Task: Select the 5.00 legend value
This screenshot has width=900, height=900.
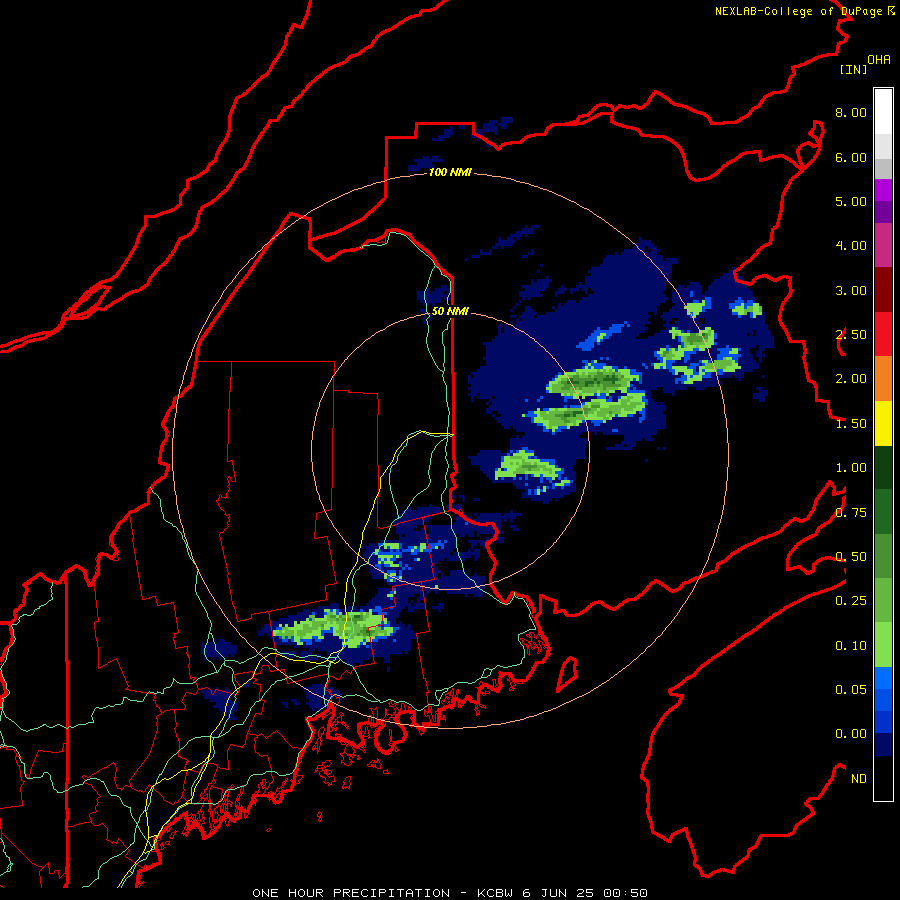Action: (851, 201)
